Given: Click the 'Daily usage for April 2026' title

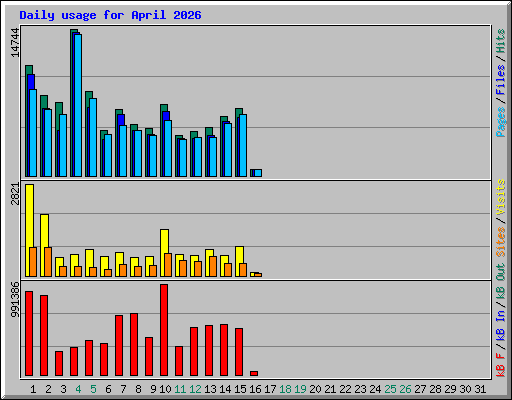Looking at the screenshot, I should [x=110, y=15].
